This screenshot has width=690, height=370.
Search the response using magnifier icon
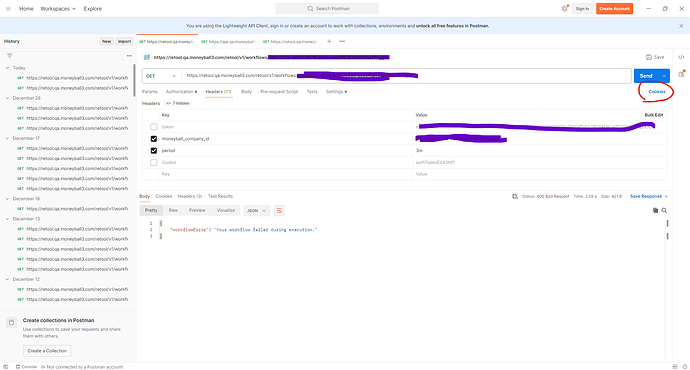coord(664,210)
